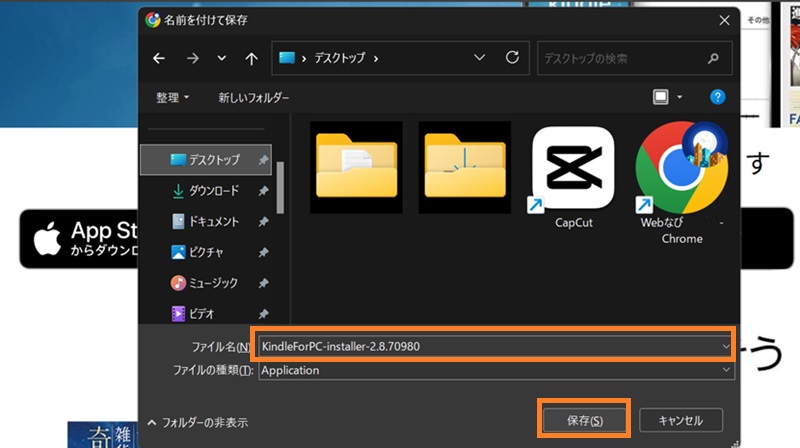Click pin icon next to ドキュメント
This screenshot has height=448, width=800.
263,221
